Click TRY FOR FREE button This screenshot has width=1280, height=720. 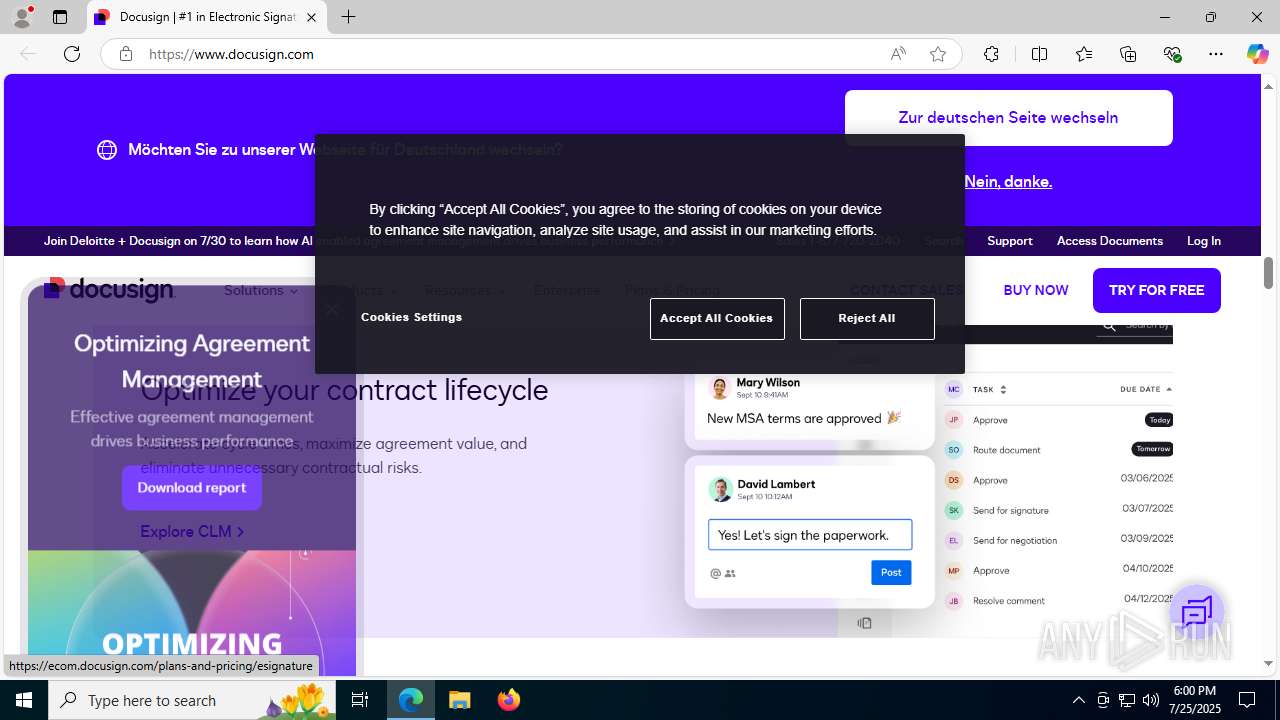point(1157,290)
